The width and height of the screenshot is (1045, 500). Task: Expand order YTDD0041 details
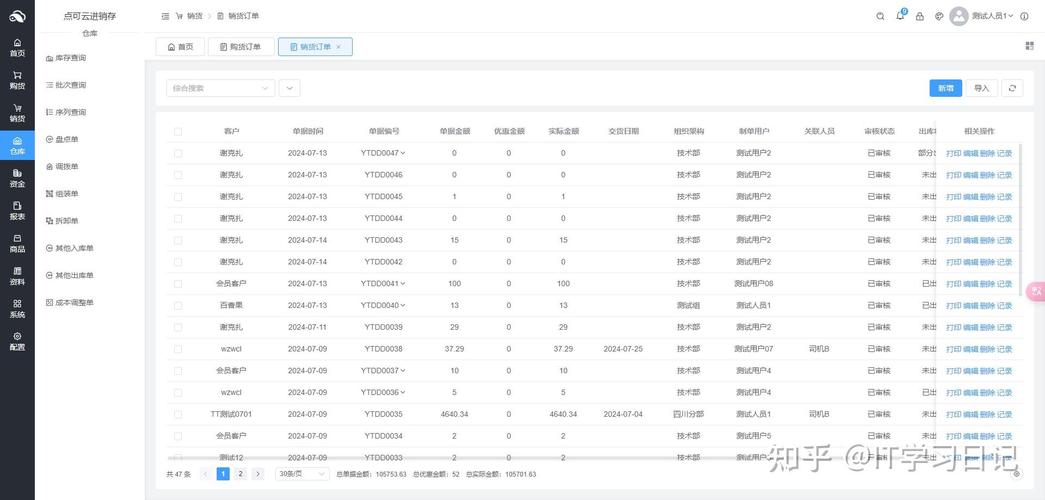(403, 284)
